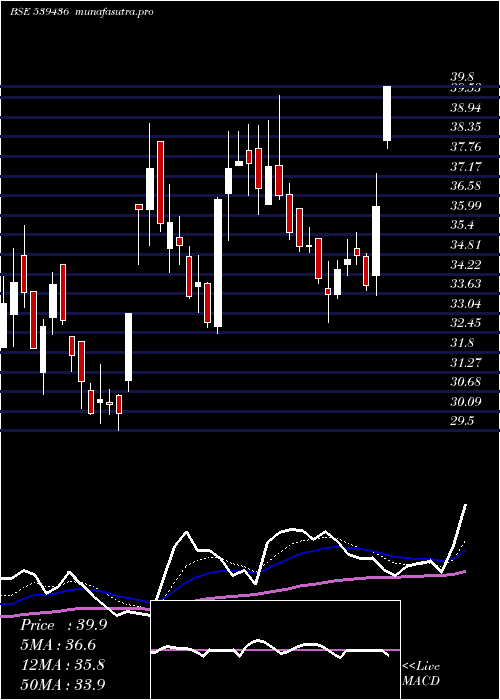
Task: Select the 30.09 price axis label
Action: [465, 402]
